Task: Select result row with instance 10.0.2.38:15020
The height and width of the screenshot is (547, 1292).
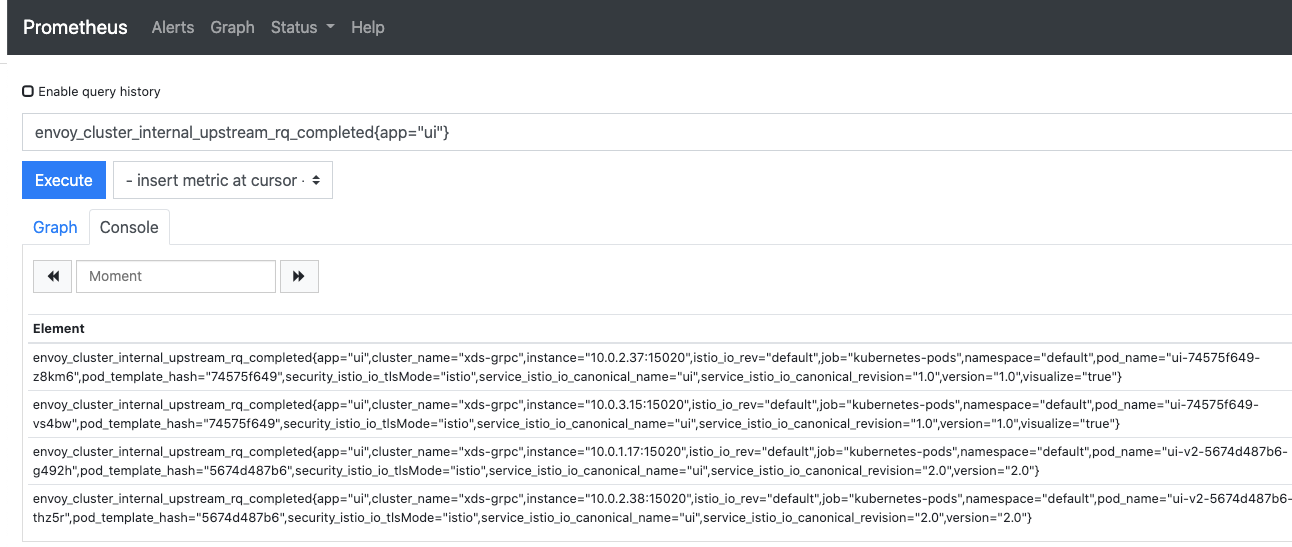Action: pyautogui.click(x=646, y=508)
